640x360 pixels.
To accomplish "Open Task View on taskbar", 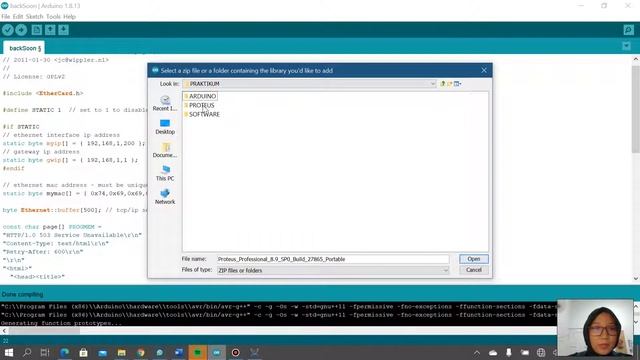I will click(x=45, y=352).
